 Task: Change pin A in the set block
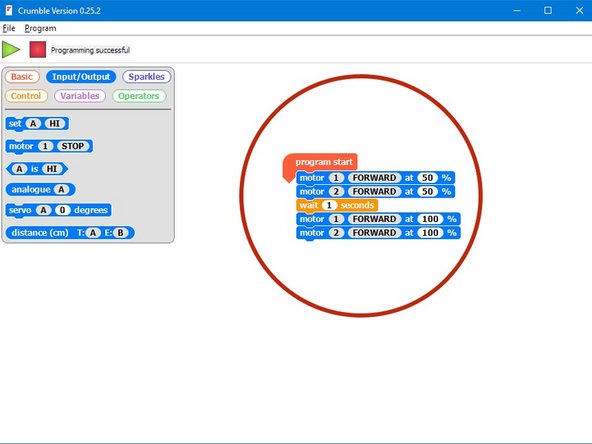[33, 123]
